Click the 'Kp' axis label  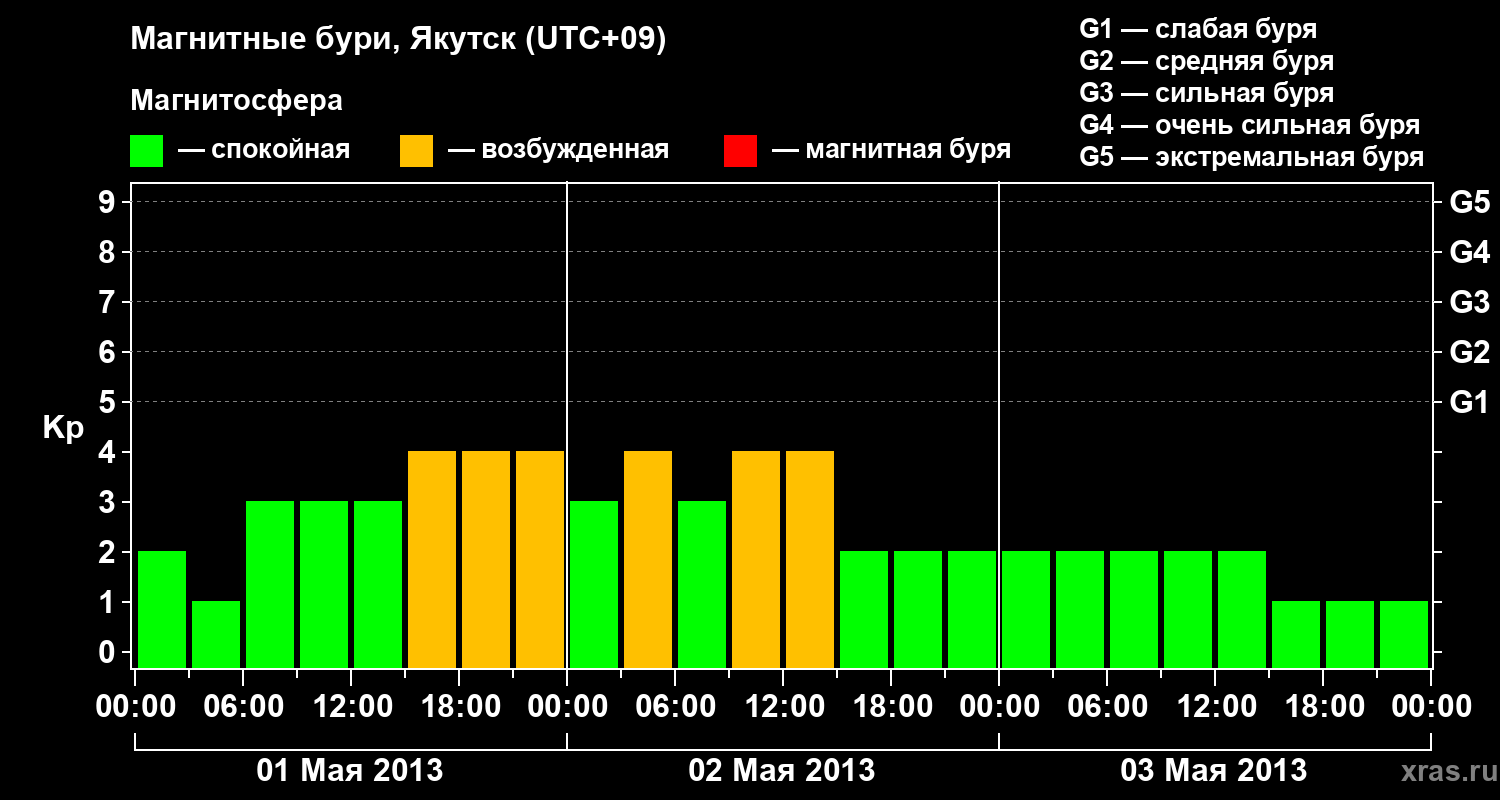tap(63, 428)
